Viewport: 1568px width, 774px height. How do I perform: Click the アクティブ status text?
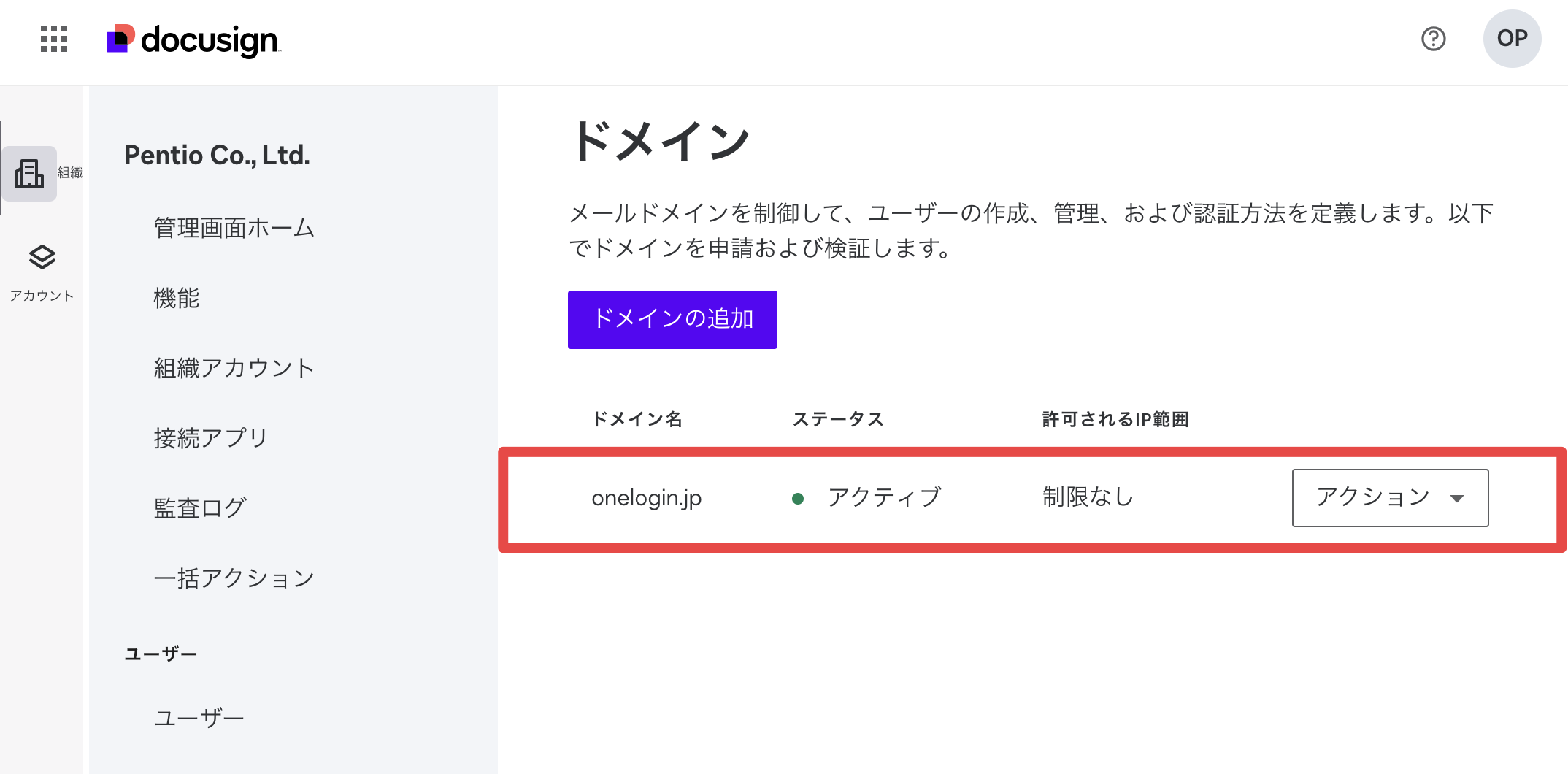click(x=885, y=497)
